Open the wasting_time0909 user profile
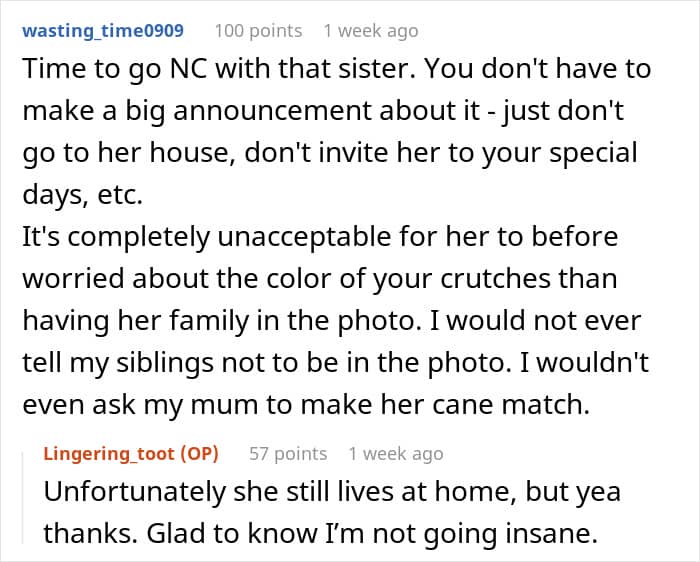700x562 pixels. pyautogui.click(x=103, y=31)
